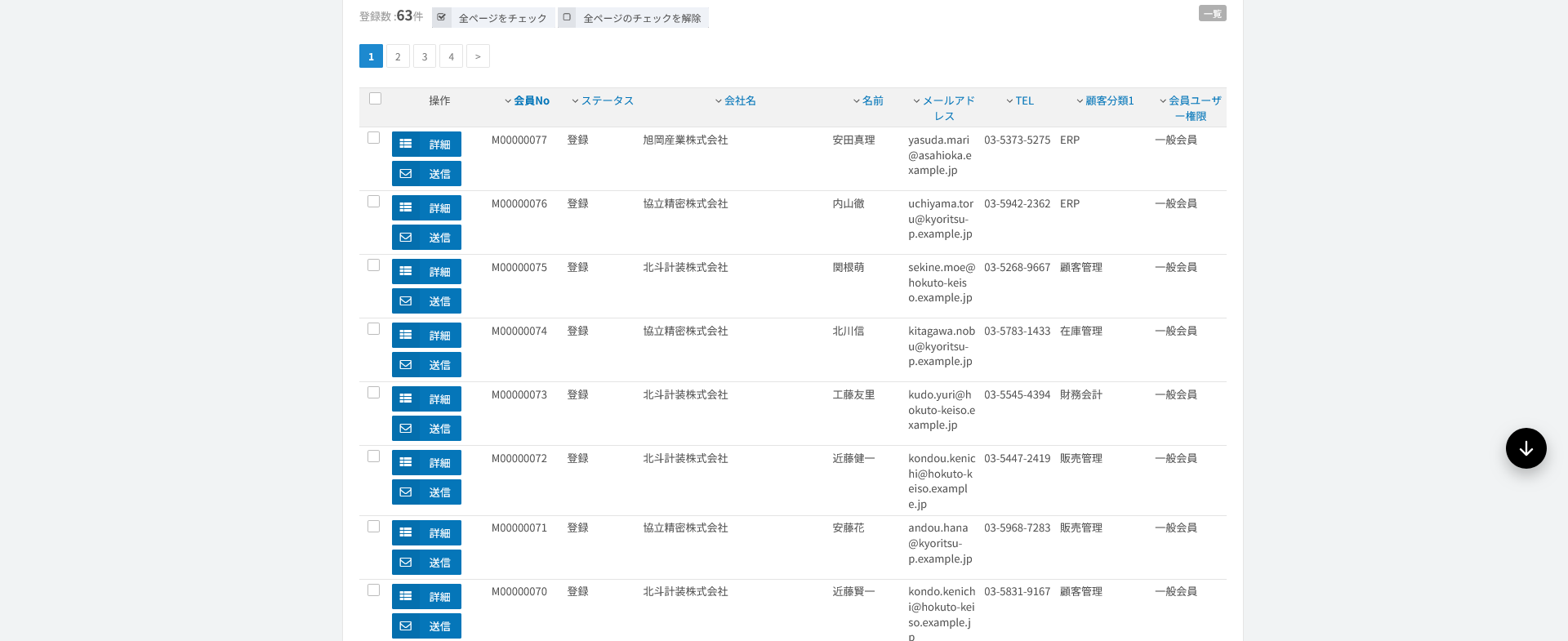Send mail to member M00000073
This screenshot has height=641, width=1568.
tap(426, 428)
